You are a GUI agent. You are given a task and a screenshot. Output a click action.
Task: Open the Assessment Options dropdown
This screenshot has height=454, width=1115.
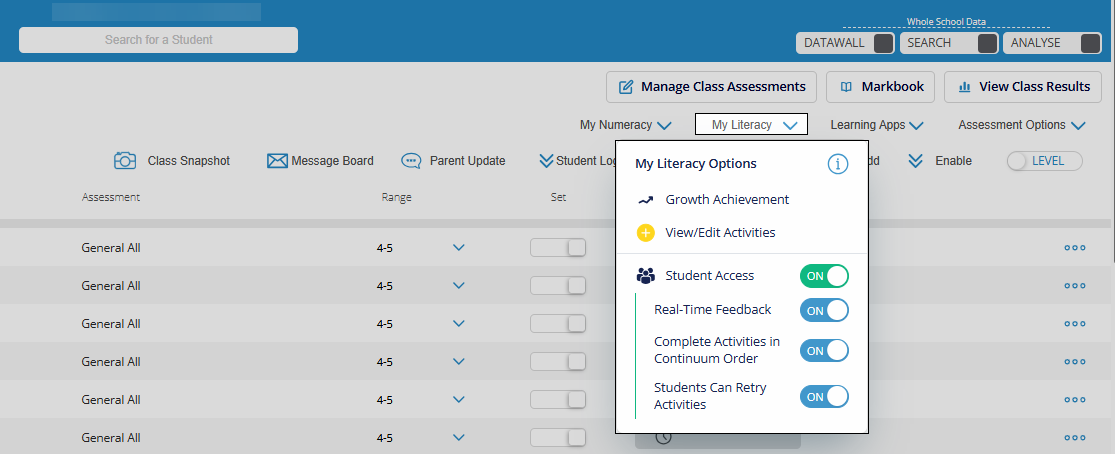(x=1021, y=125)
